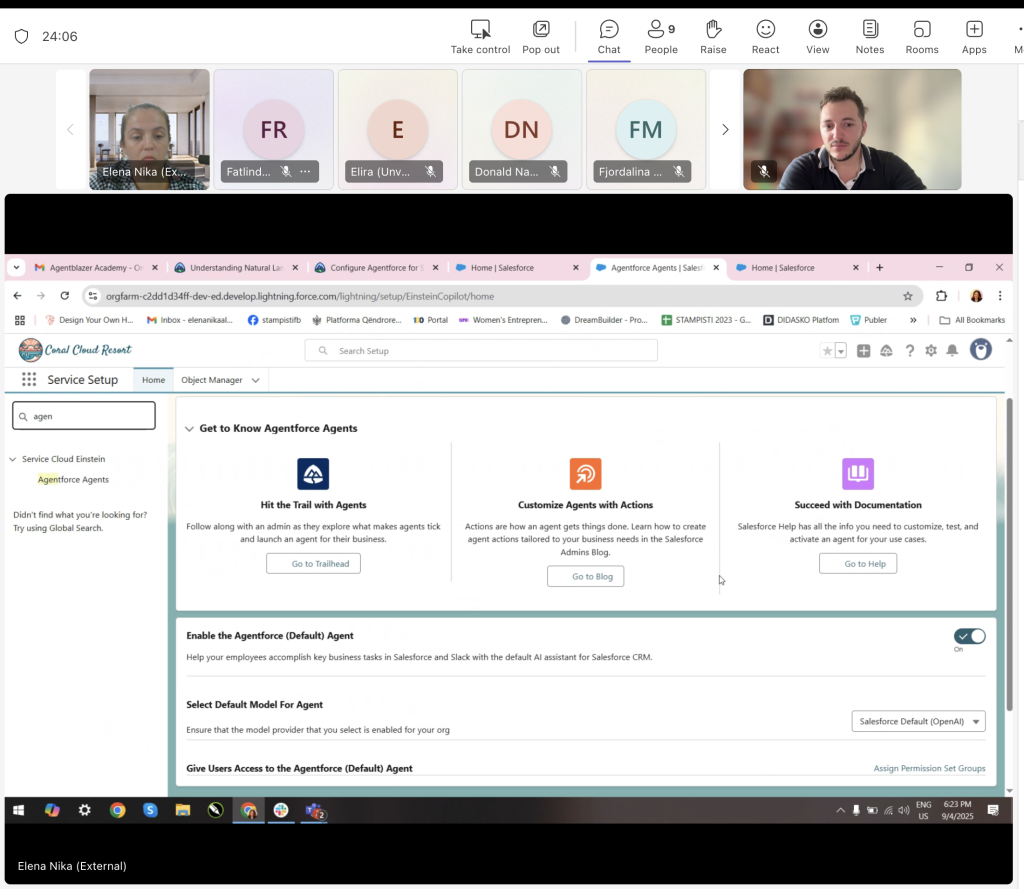The image size is (1024, 889).
Task: Open the Assign Permission Set Groups link
Action: (x=929, y=768)
